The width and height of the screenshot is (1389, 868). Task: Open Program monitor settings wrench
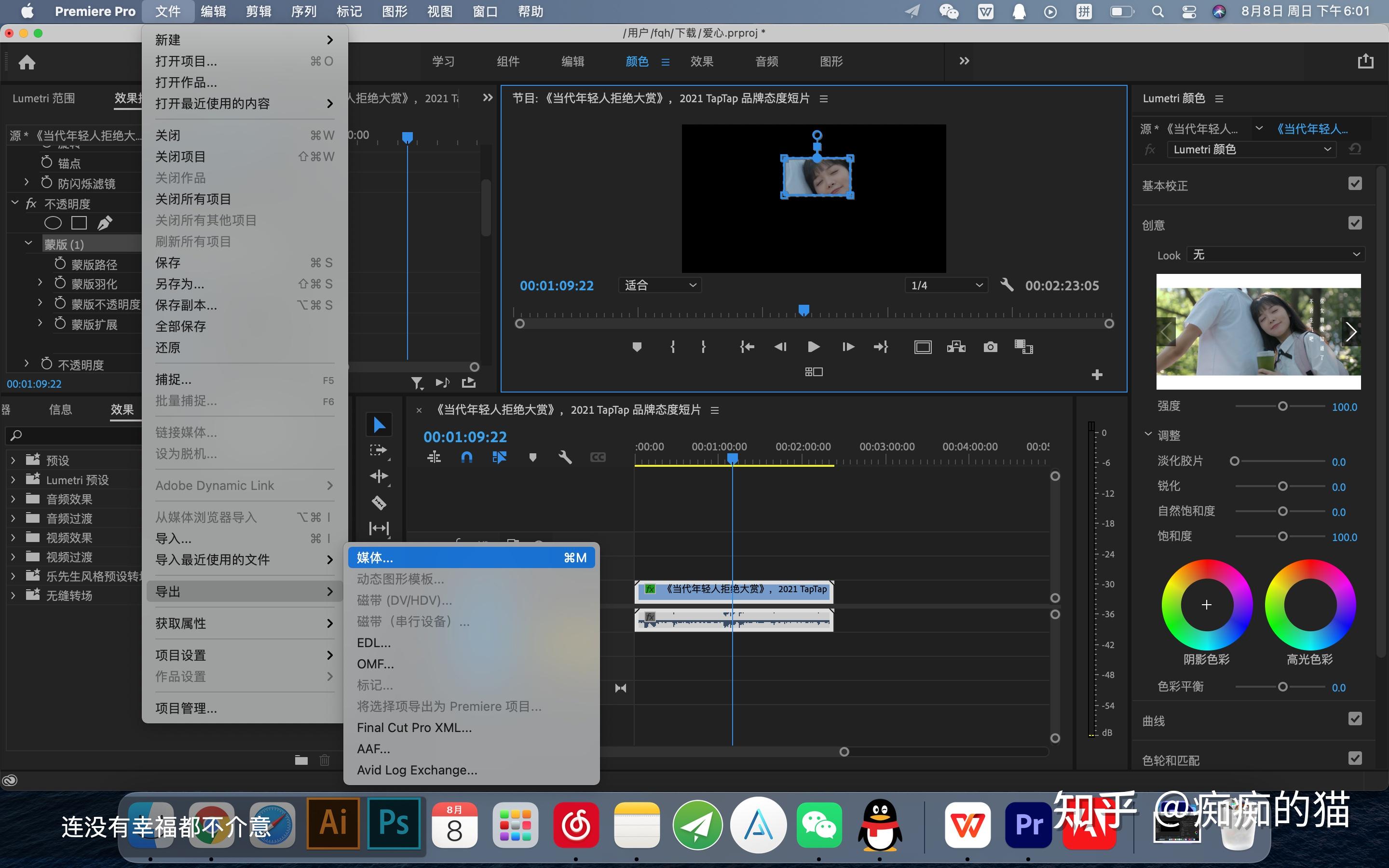click(1007, 285)
